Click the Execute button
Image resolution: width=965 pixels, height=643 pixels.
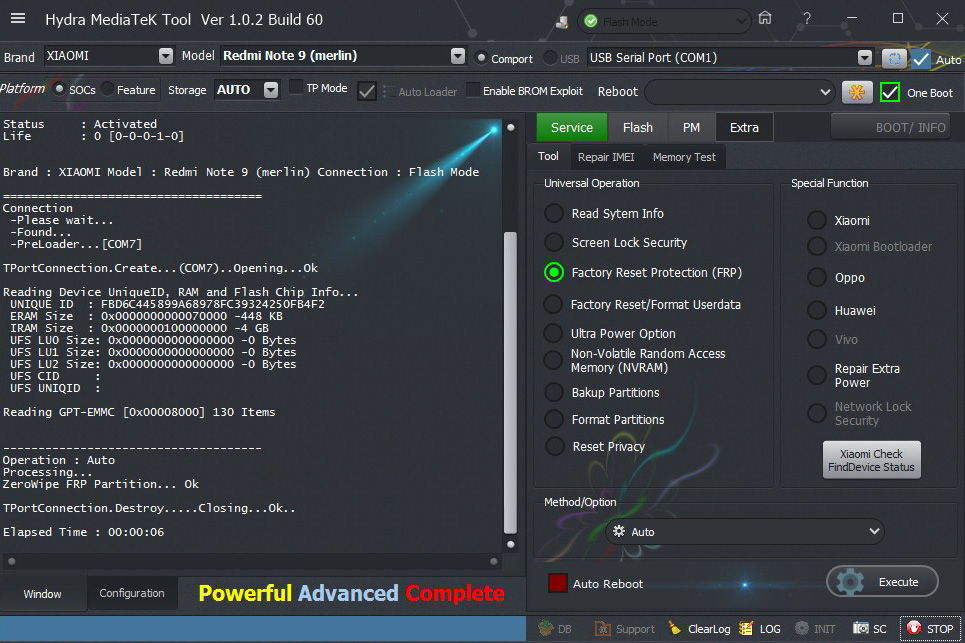883,582
